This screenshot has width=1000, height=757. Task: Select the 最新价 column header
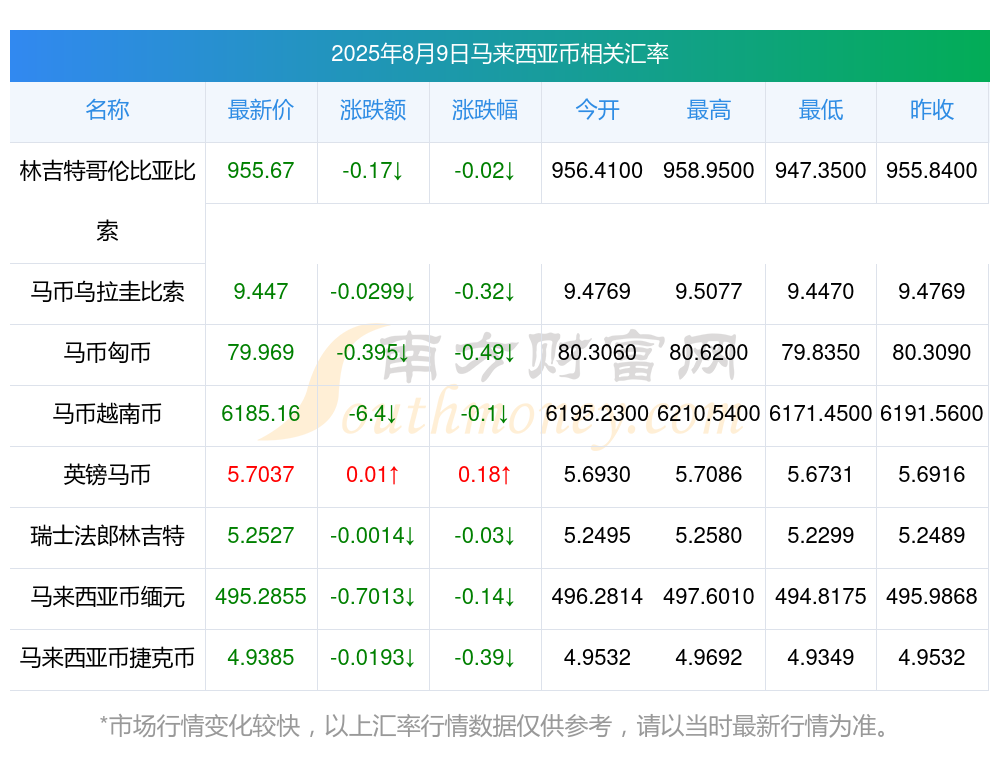(261, 110)
